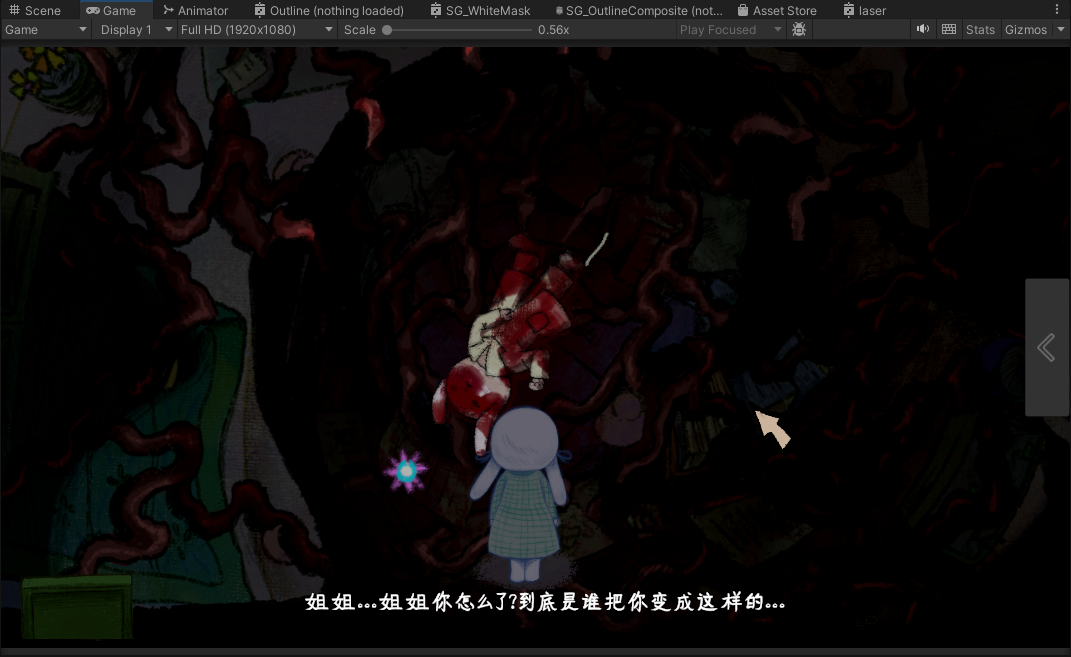Go to the Asset Store tab

[777, 10]
